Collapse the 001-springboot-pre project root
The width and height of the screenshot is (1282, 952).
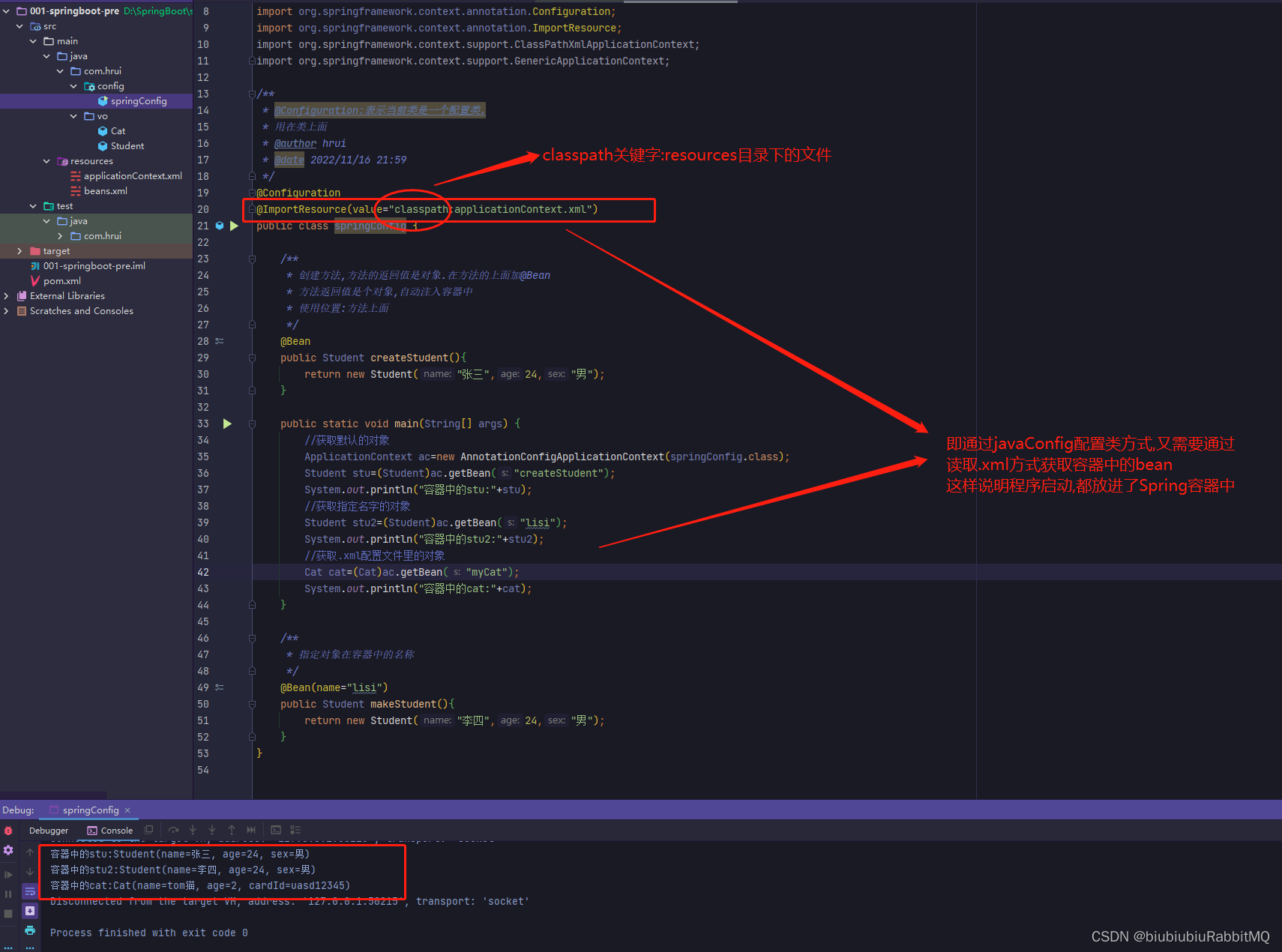(6, 11)
